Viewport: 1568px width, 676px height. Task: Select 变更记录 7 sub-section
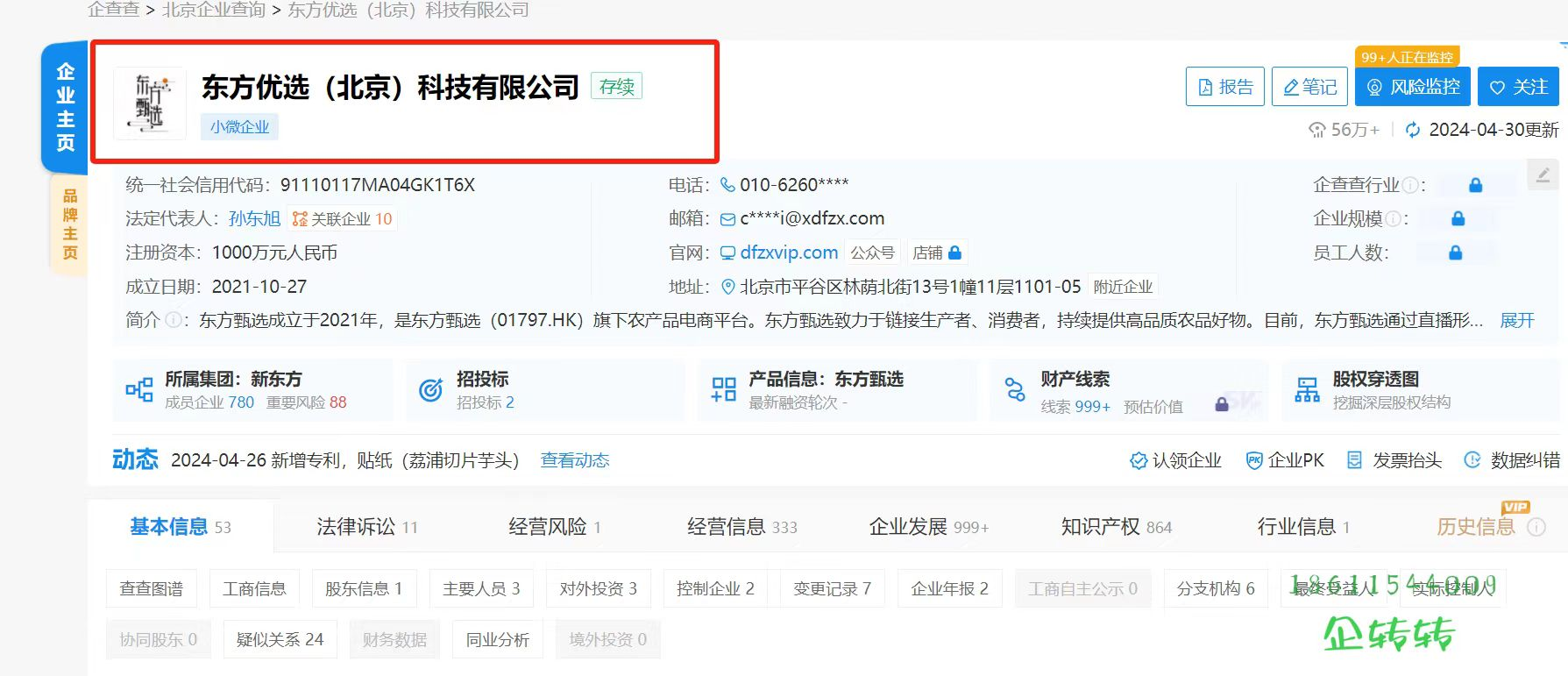coord(832,588)
